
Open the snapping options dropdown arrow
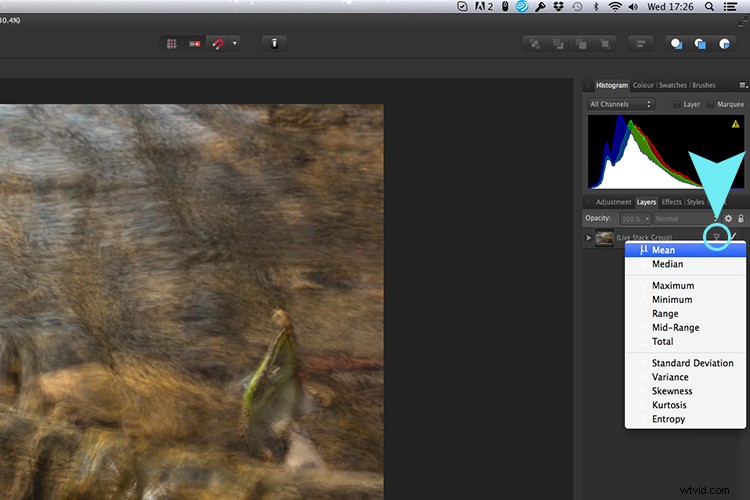click(x=234, y=44)
